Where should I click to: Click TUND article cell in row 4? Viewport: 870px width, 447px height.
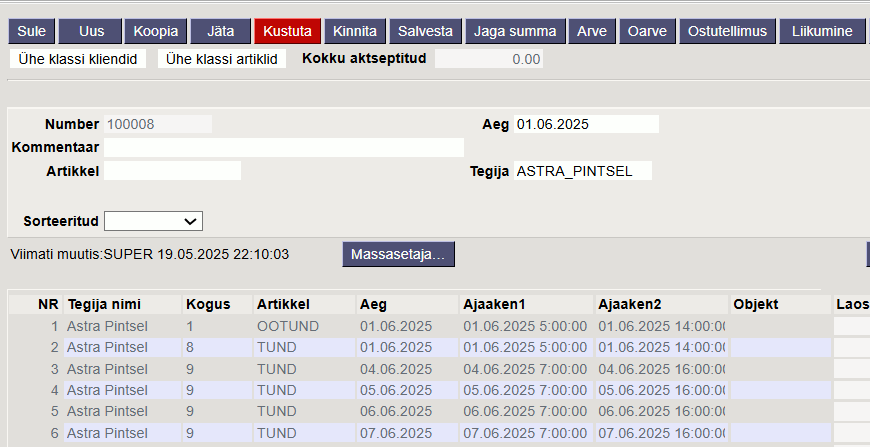tap(304, 390)
